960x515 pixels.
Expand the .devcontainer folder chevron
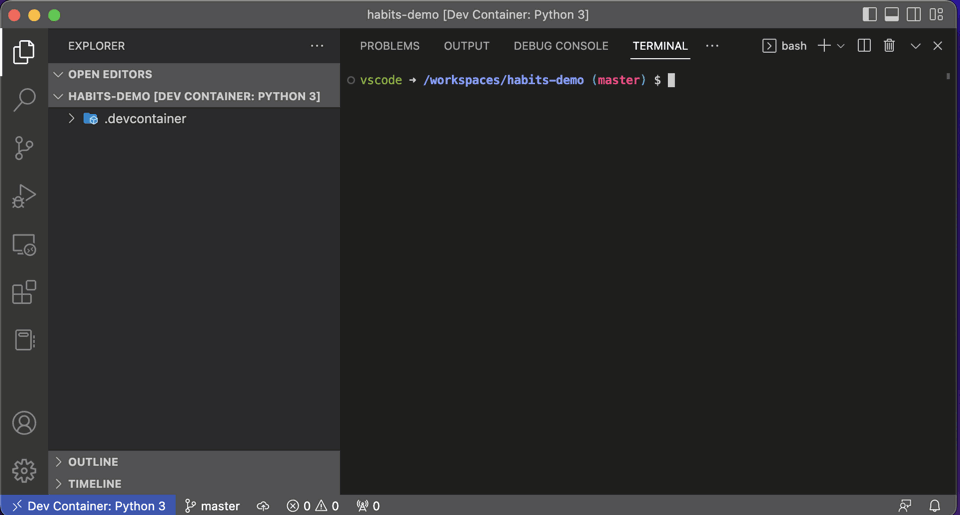pyautogui.click(x=71, y=118)
